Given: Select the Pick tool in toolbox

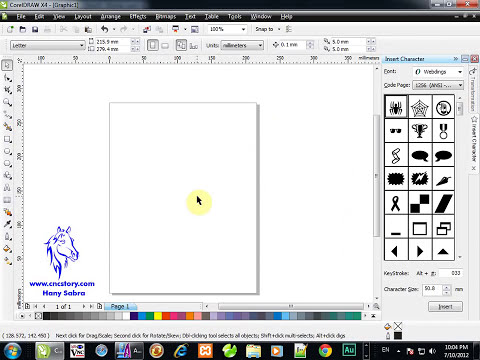Looking at the screenshot, I should click(x=7, y=65).
